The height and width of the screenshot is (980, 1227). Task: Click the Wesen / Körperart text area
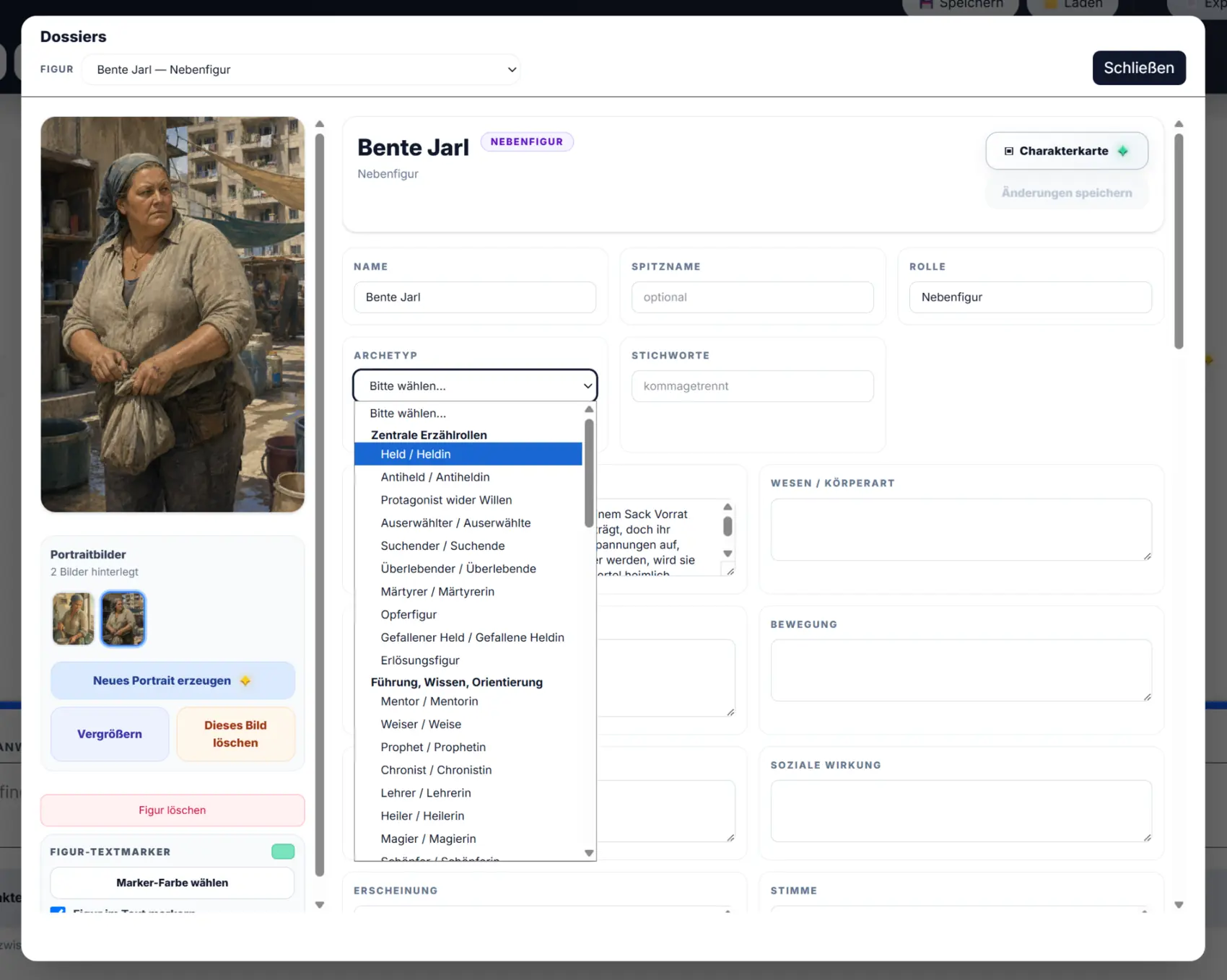pos(961,530)
